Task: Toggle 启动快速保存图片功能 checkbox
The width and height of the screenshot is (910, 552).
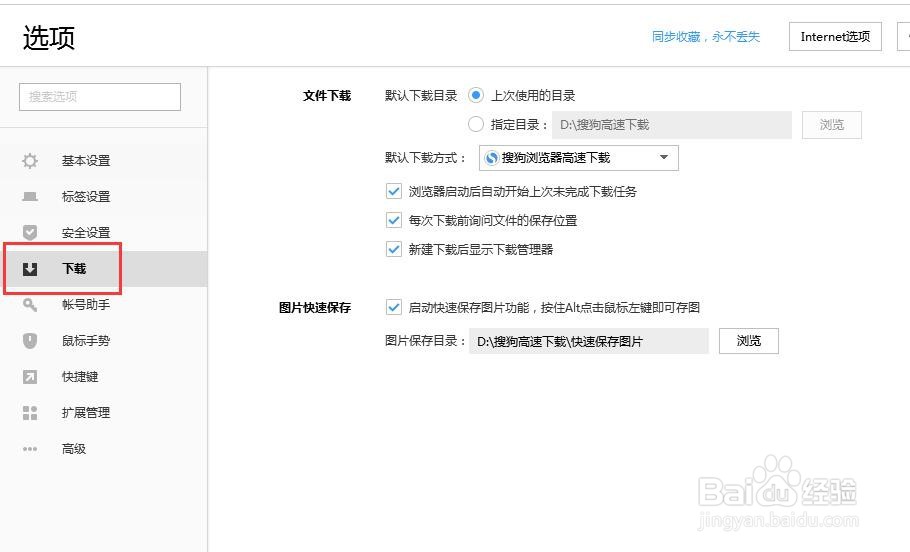Action: (x=393, y=308)
